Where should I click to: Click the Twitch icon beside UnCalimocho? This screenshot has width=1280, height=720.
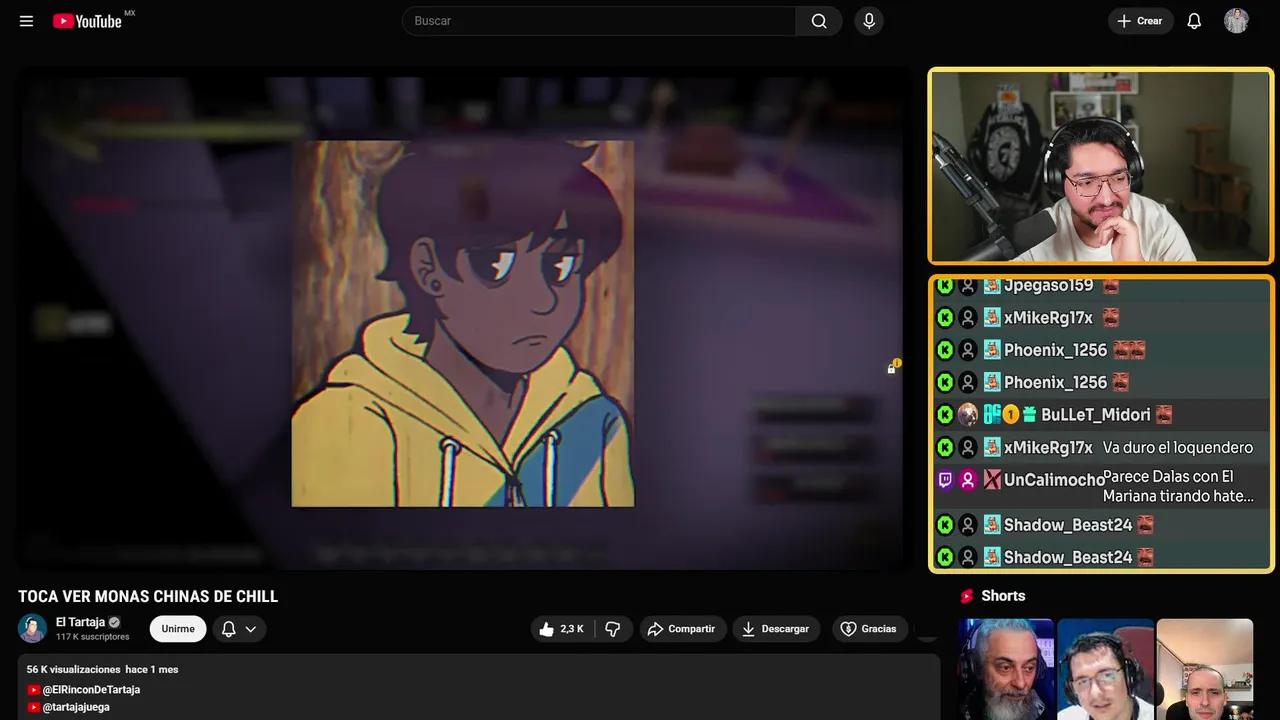click(x=945, y=480)
